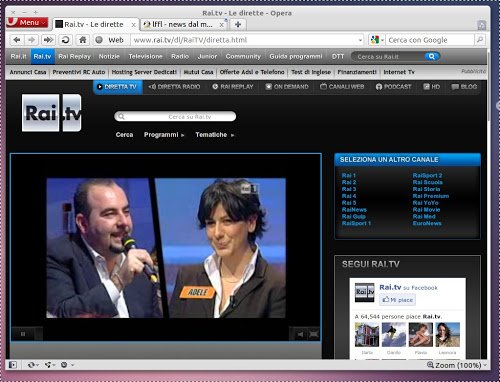Expand the address bar history dropdown
Screen dimensions: 500x382
click(x=360, y=40)
